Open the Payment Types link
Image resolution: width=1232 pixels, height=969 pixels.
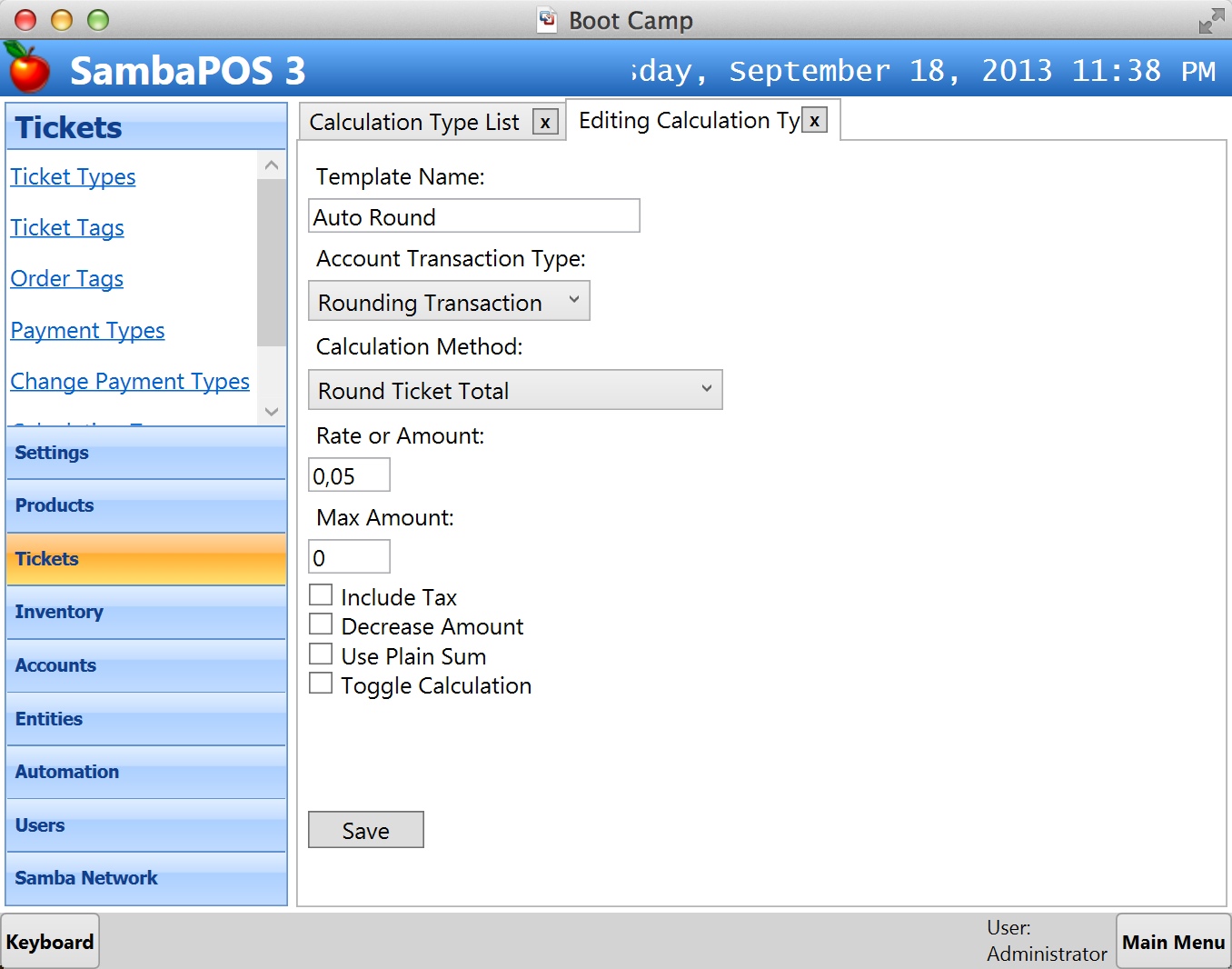coord(87,331)
